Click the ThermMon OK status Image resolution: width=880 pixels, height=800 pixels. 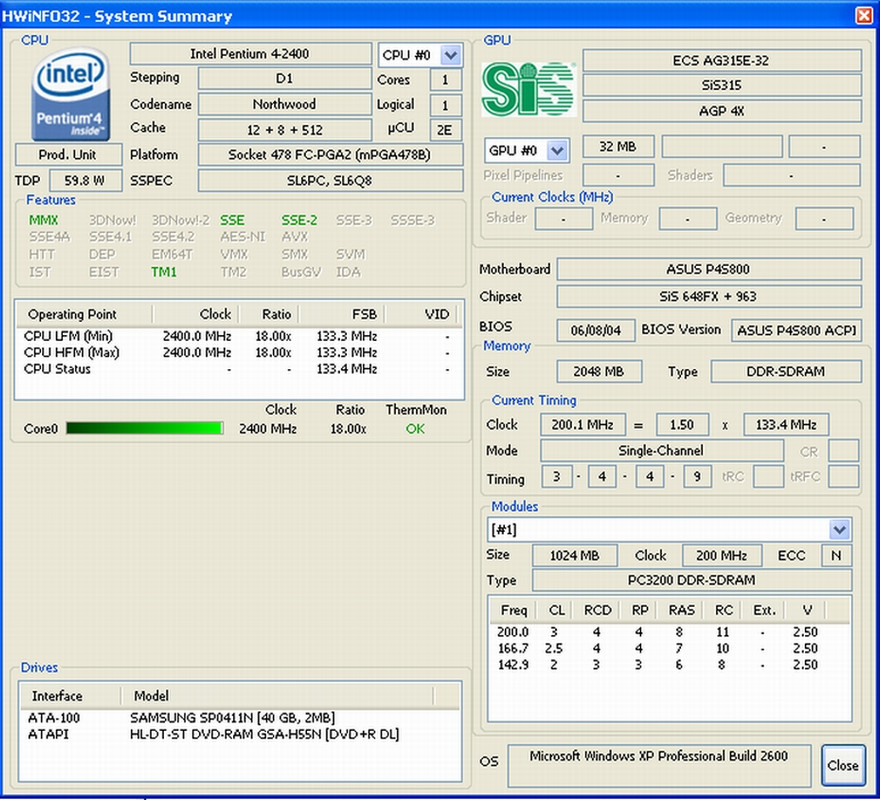415,429
